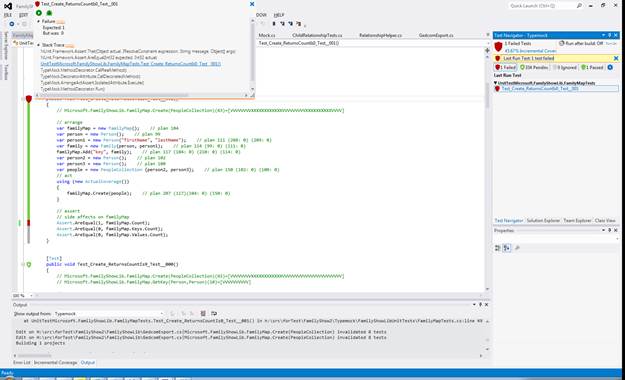Click the clear output icon in Output toolbar
Image resolution: width=625 pixels, height=380 pixels.
pyautogui.click(x=203, y=313)
